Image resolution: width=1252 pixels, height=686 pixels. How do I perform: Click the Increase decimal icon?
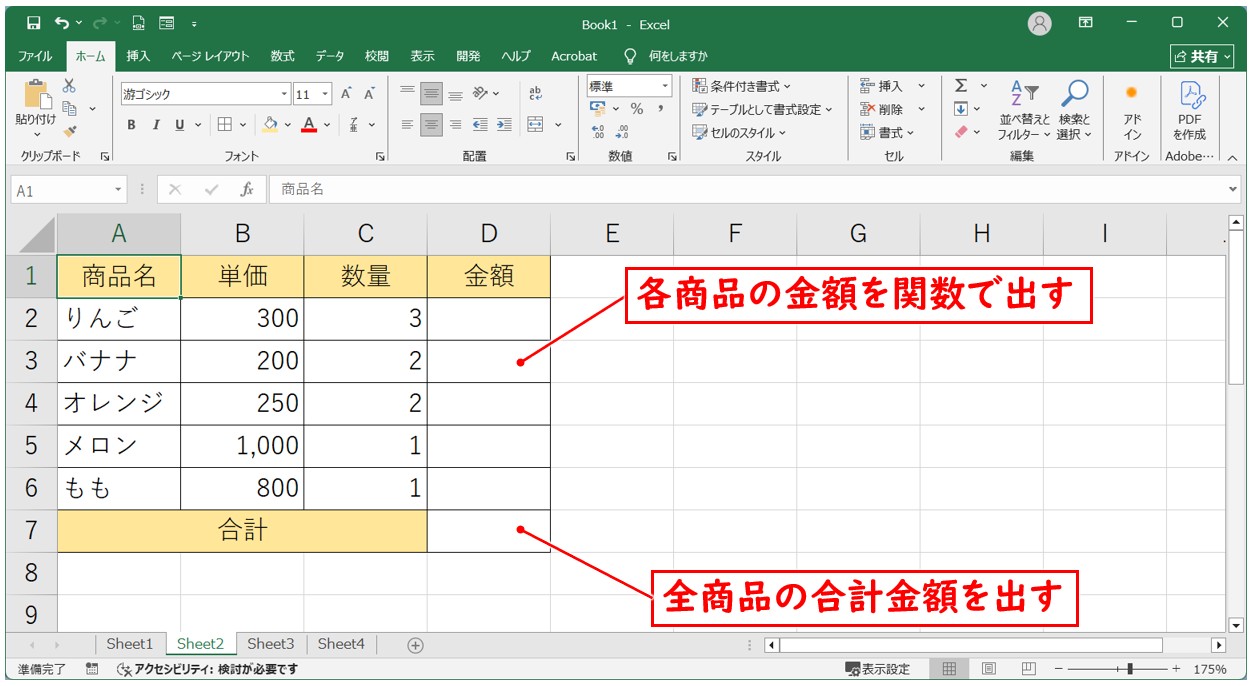click(x=598, y=131)
